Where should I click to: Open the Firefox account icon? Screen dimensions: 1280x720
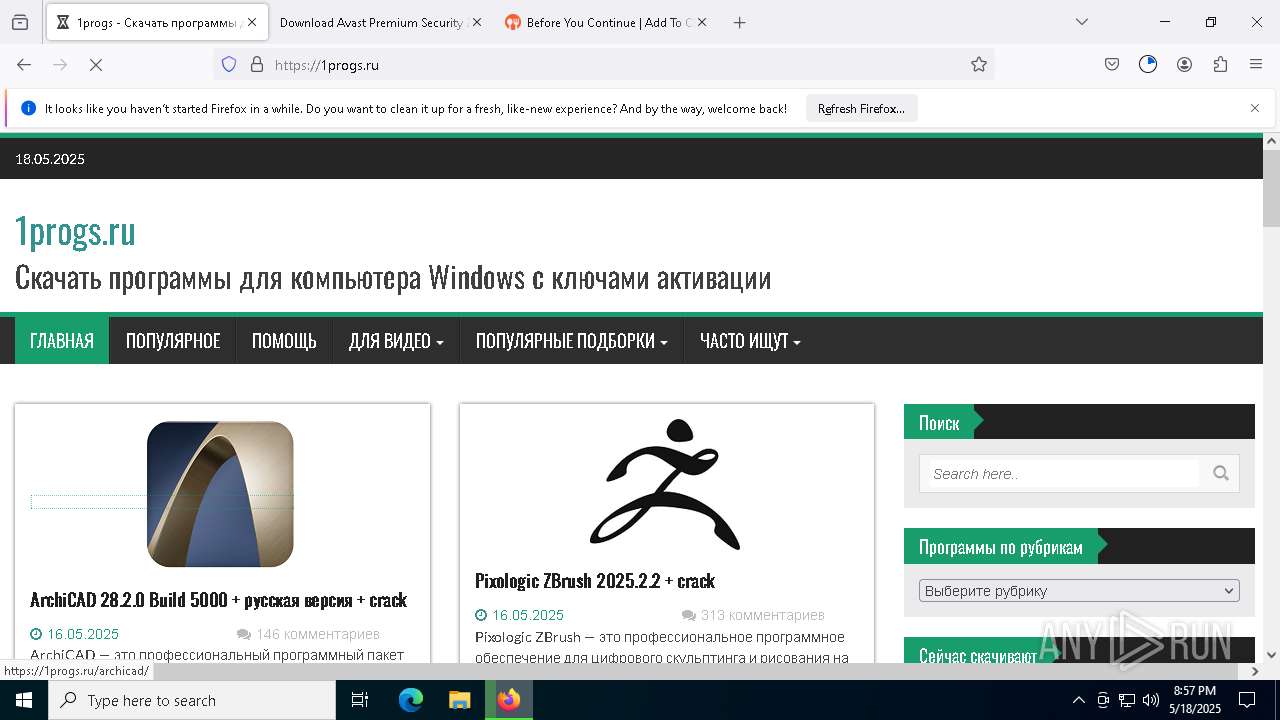tap(1184, 64)
